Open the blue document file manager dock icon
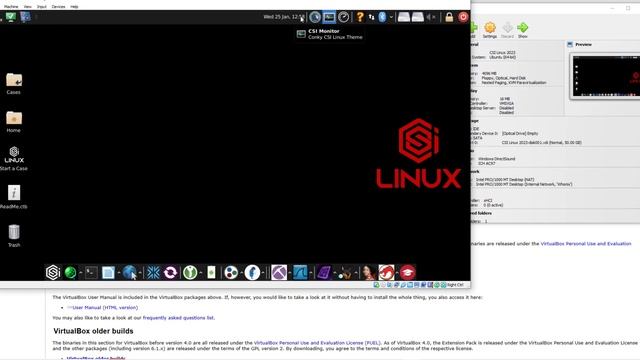Image resolution: width=640 pixels, height=360 pixels. pos(108,272)
